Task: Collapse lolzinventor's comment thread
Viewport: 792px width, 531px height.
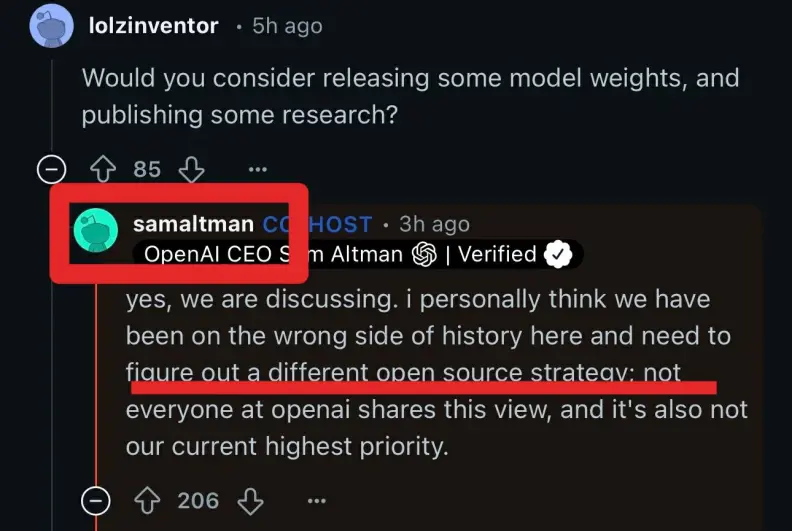Action: tap(51, 169)
